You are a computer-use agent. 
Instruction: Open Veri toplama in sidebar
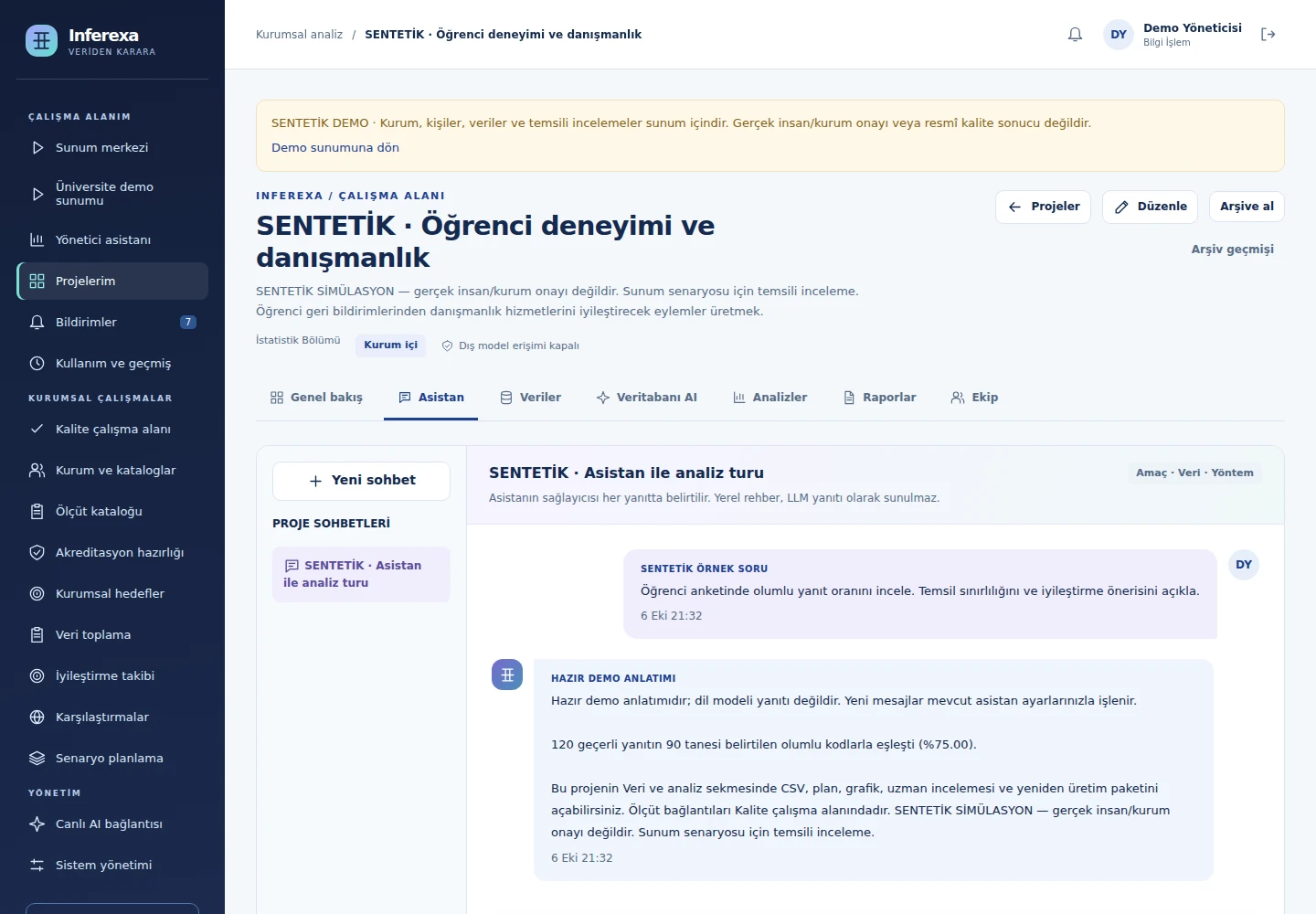point(112,635)
